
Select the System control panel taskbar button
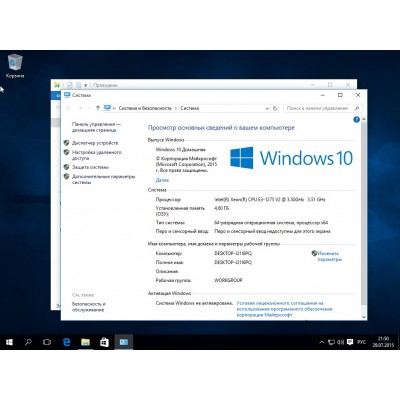[x=124, y=342]
